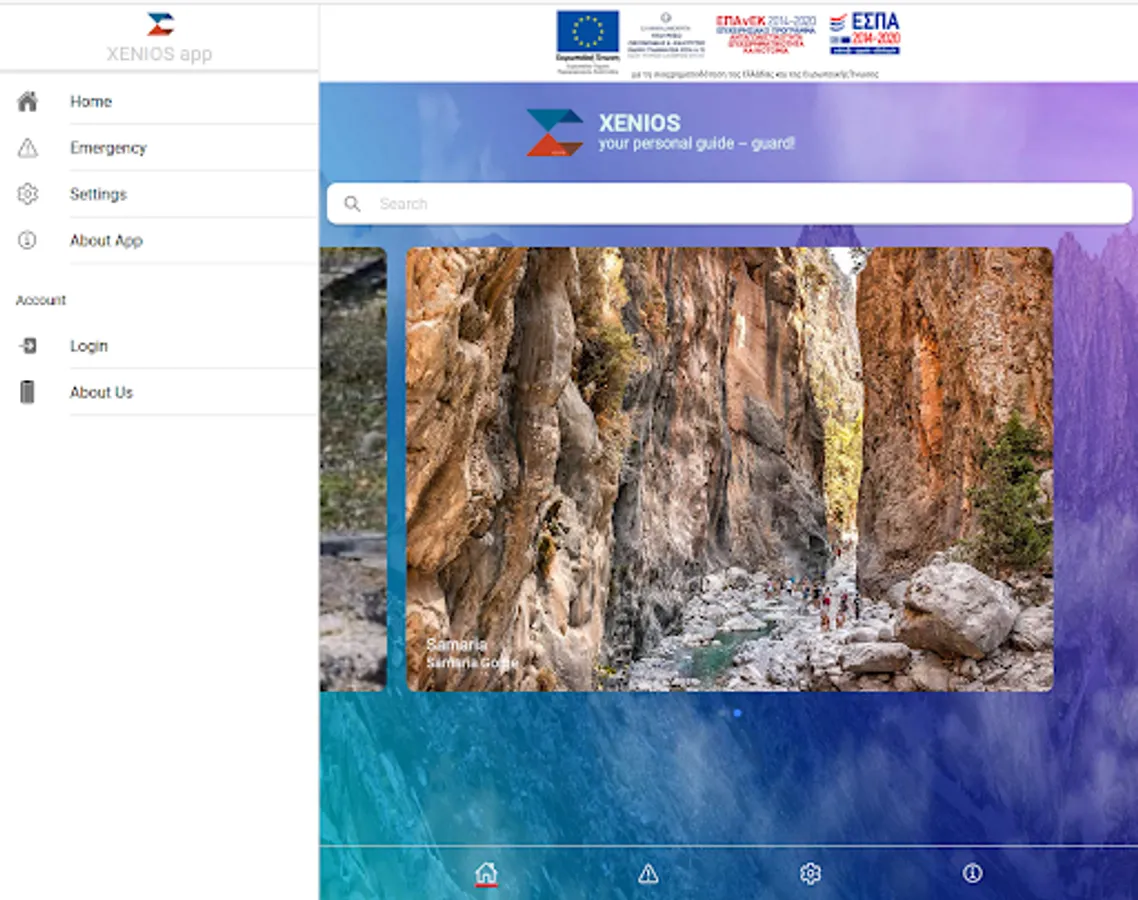Click the Samaria title on the card
The width and height of the screenshot is (1138, 900).
(x=457, y=645)
